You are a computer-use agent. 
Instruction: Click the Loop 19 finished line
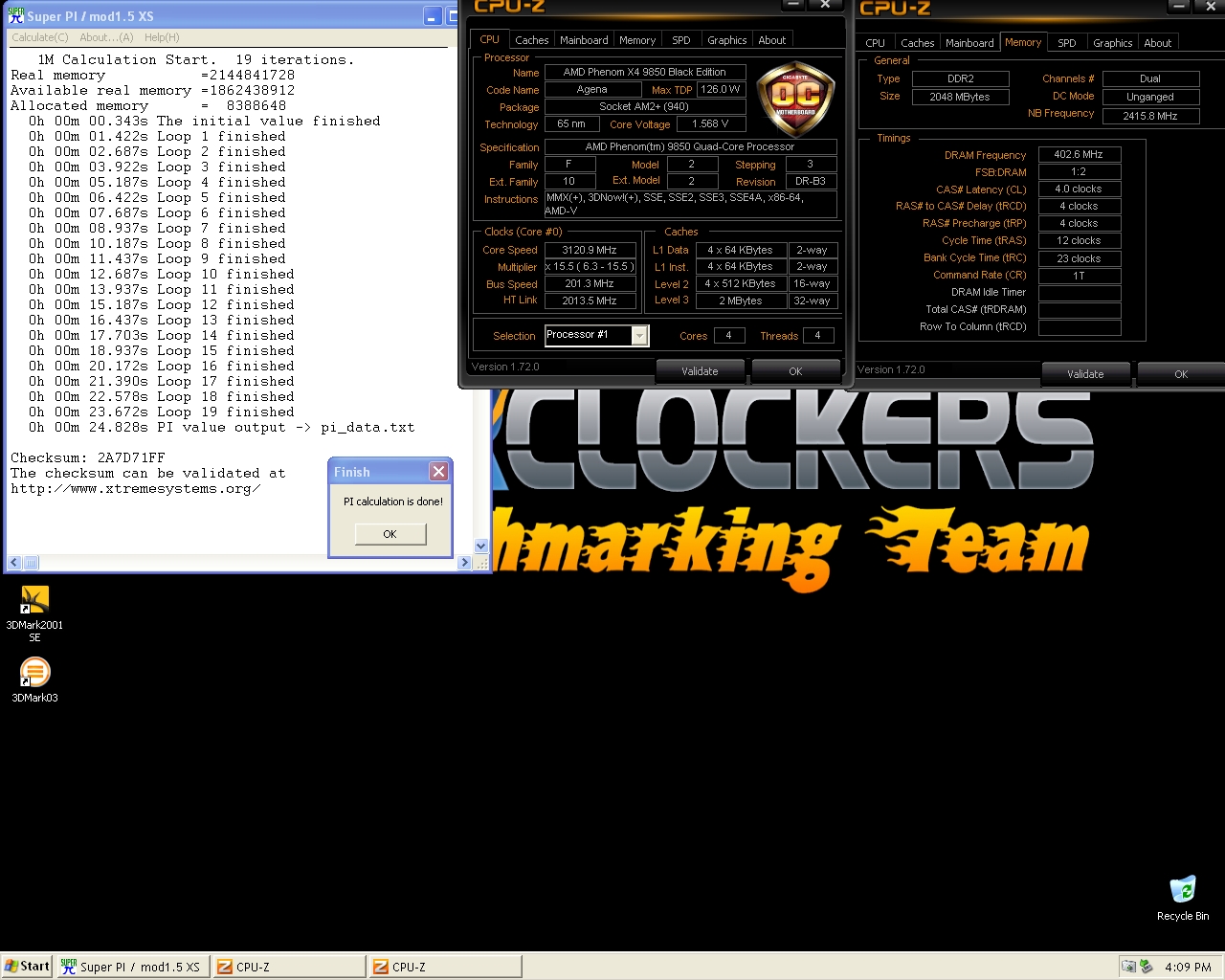click(161, 412)
